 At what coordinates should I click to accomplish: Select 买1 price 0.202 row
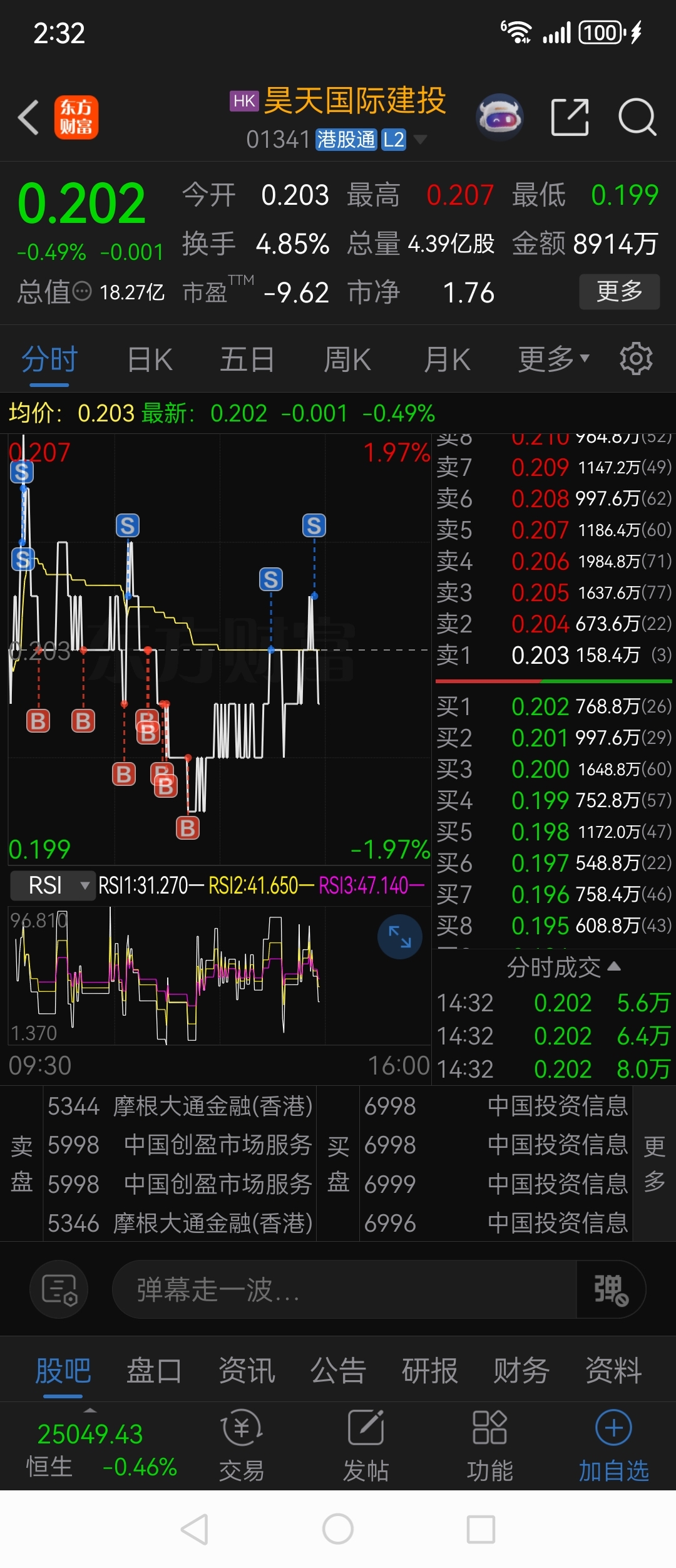click(553, 706)
